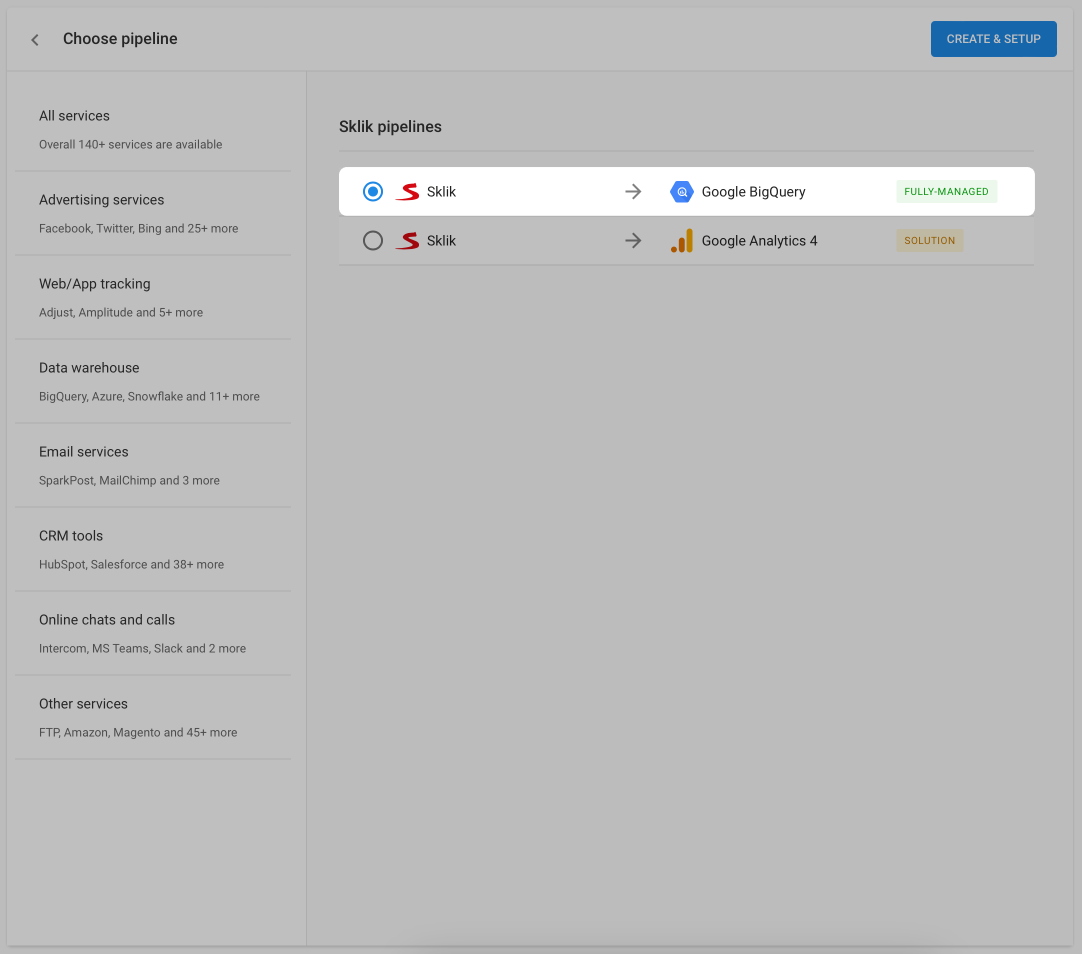Viewport: 1082px width, 954px height.
Task: Click 'Facebook, Twitter, Bing and 25+ more' text
Action: (x=139, y=228)
